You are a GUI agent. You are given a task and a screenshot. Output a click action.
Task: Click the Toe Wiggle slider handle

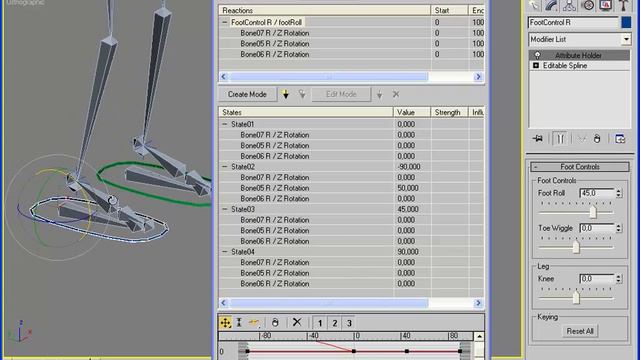(x=576, y=247)
